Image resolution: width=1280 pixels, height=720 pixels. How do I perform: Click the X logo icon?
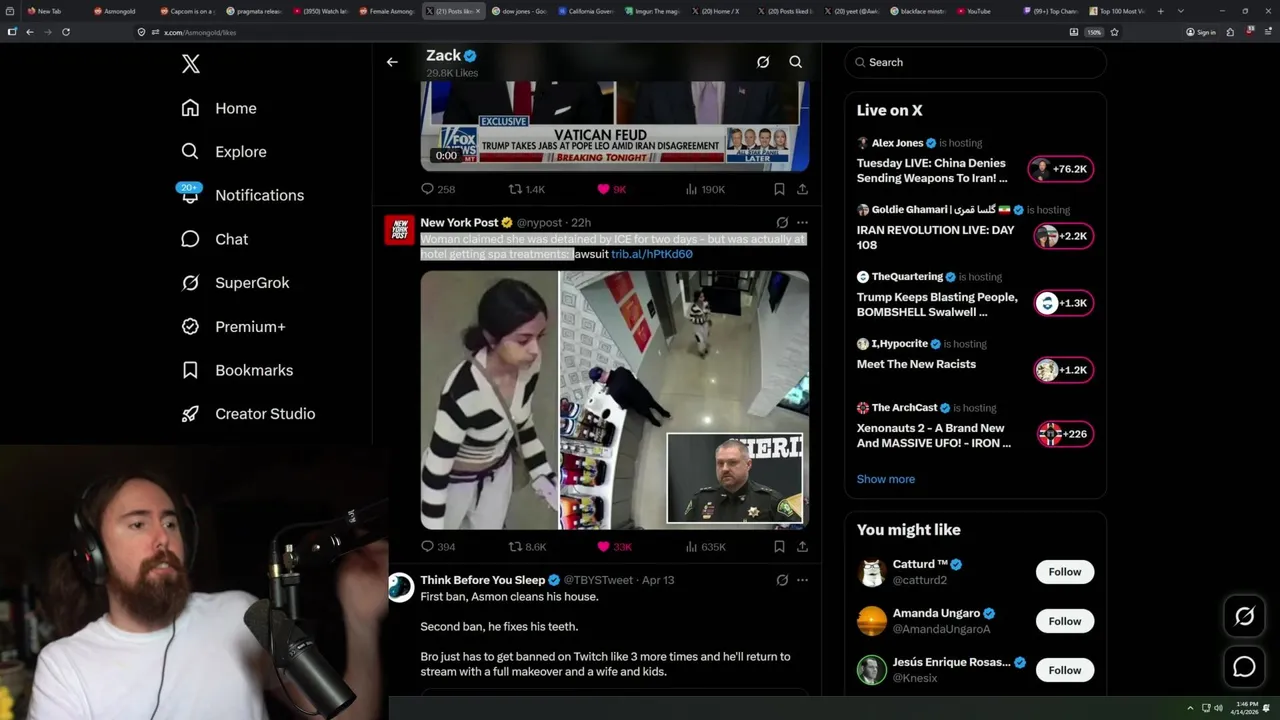point(191,64)
